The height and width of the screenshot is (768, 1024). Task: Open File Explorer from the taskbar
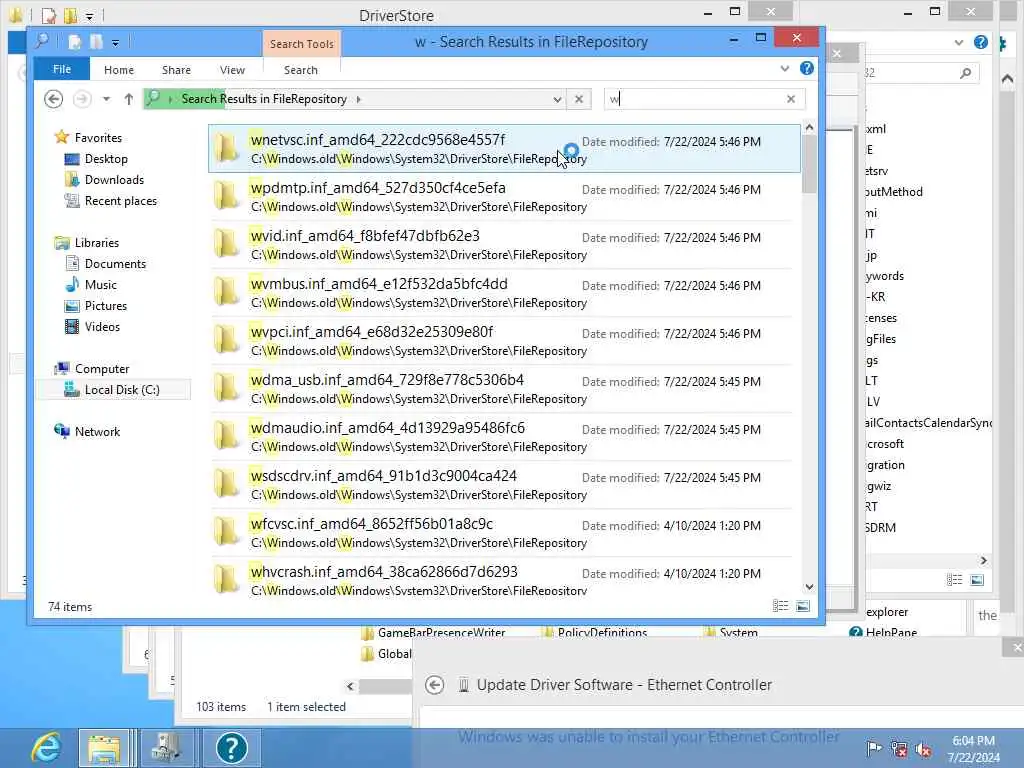[x=104, y=748]
